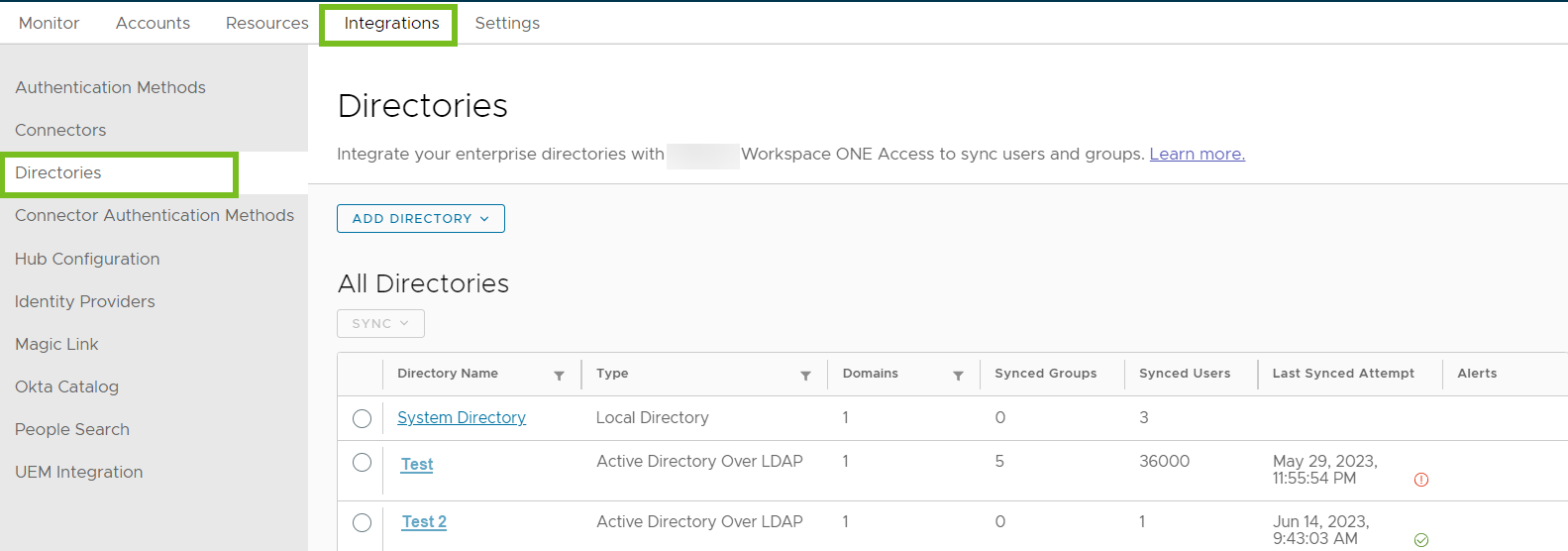The image size is (1568, 551).
Task: Select the System Directory radio button
Action: tap(362, 418)
